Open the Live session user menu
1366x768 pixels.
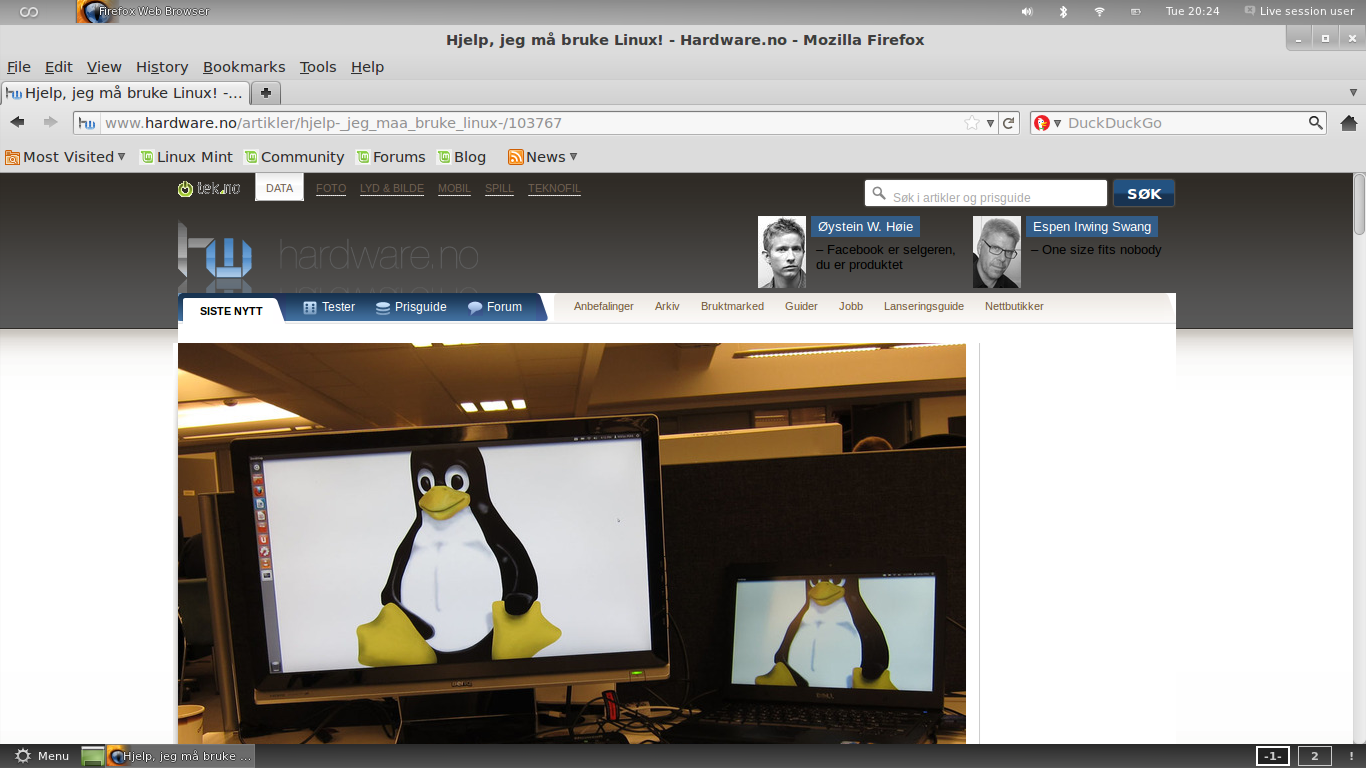[x=1299, y=12]
